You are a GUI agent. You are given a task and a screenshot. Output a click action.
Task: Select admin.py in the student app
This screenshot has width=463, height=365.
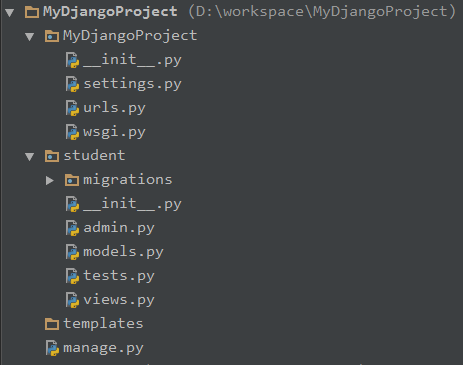coord(119,228)
